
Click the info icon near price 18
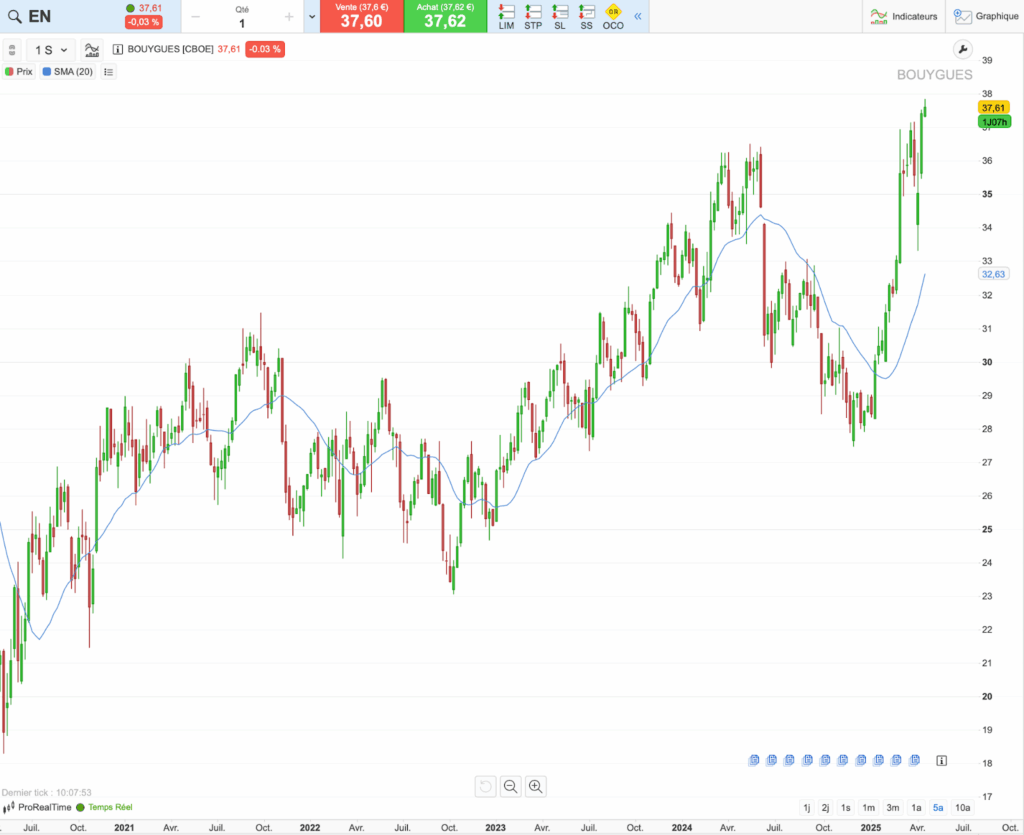(941, 761)
